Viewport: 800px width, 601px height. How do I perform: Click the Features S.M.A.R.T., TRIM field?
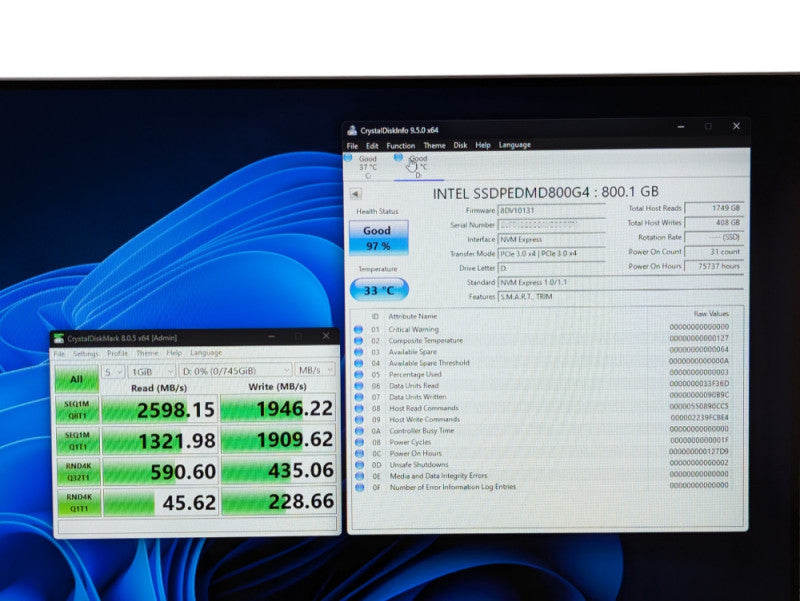(x=620, y=296)
